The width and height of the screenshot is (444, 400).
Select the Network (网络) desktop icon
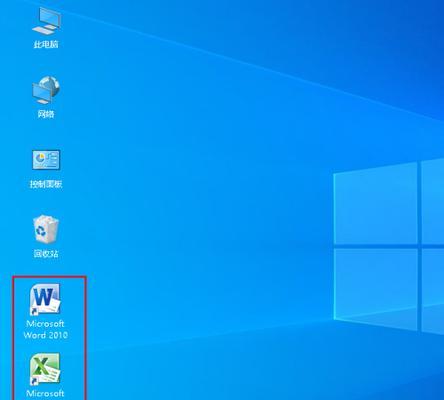(46, 90)
